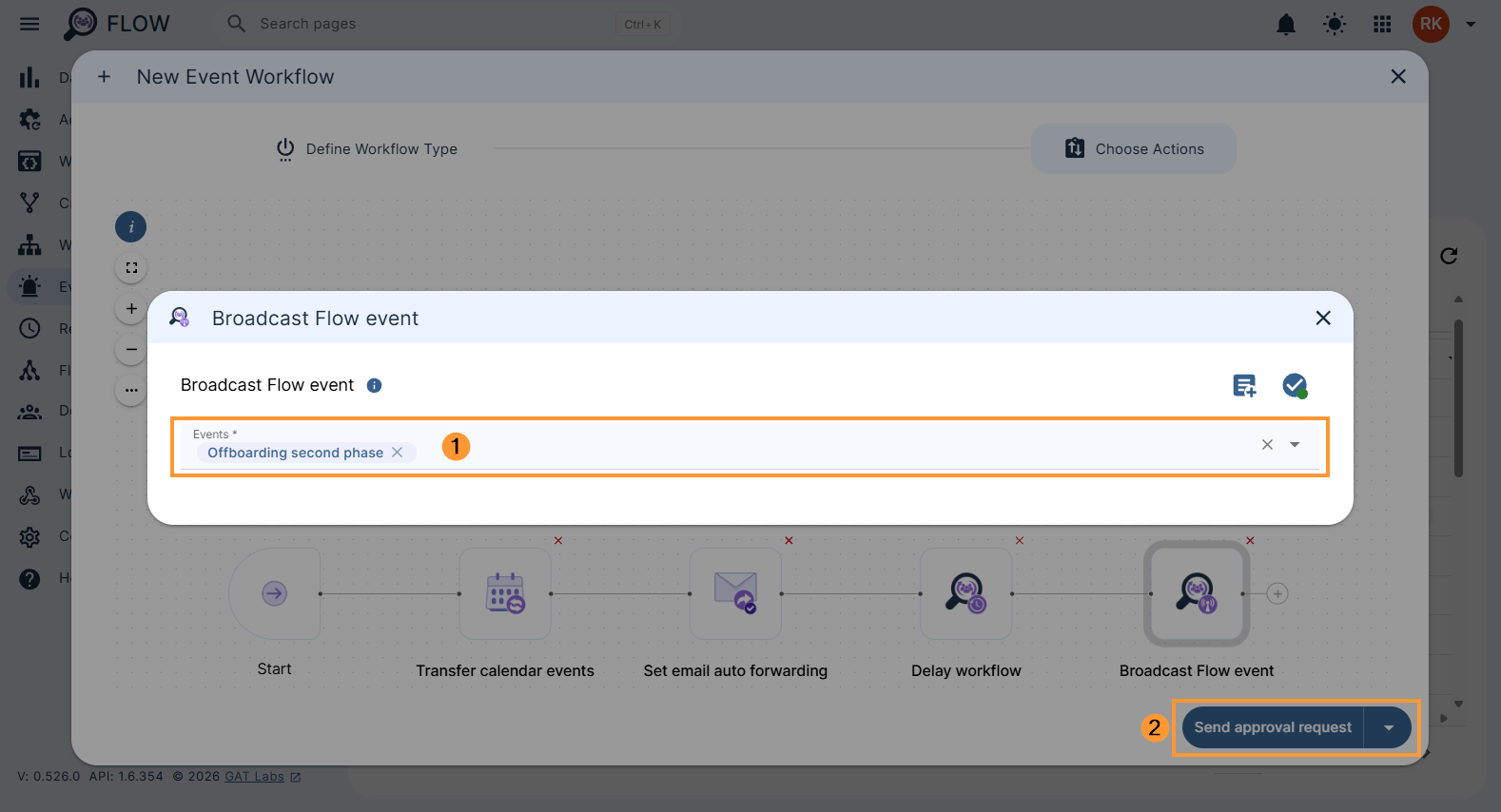Open the canvas more options ellipsis
The height and width of the screenshot is (812, 1501).
point(131,390)
